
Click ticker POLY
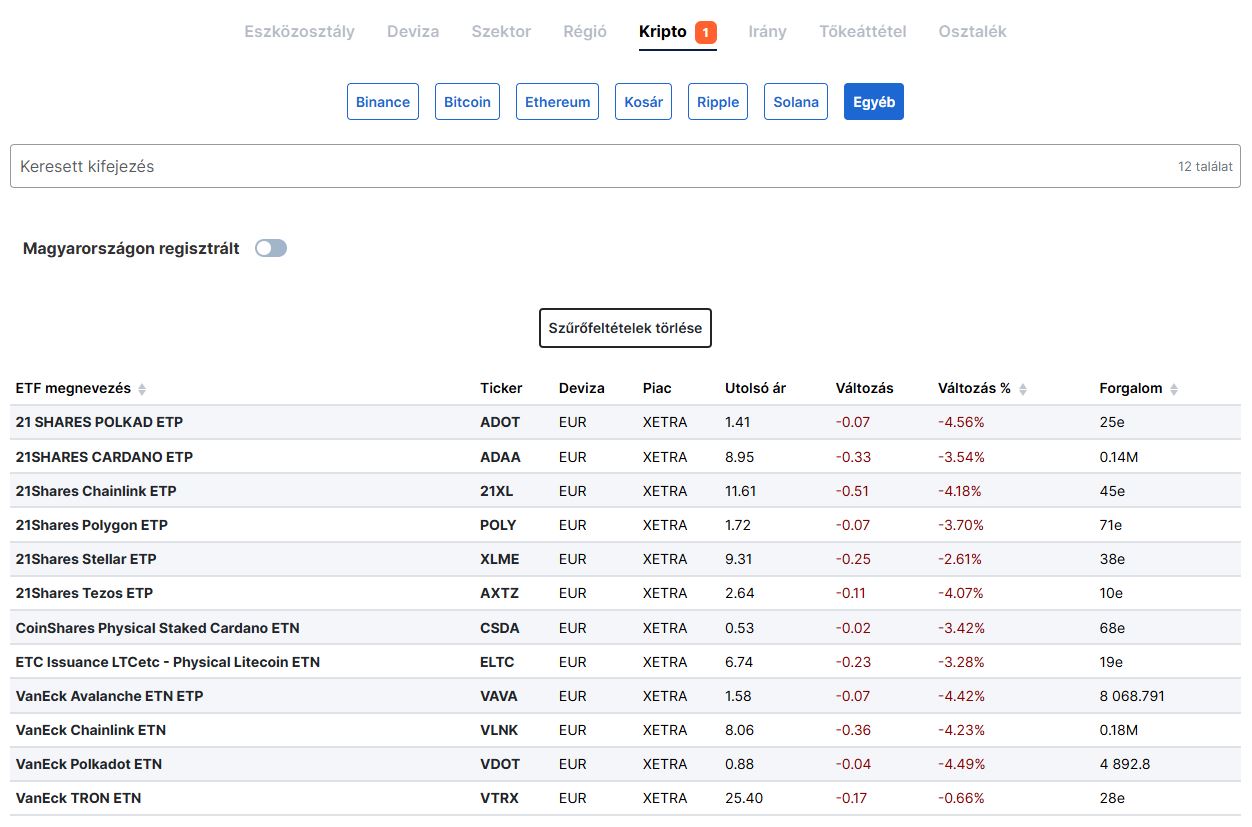pos(498,525)
